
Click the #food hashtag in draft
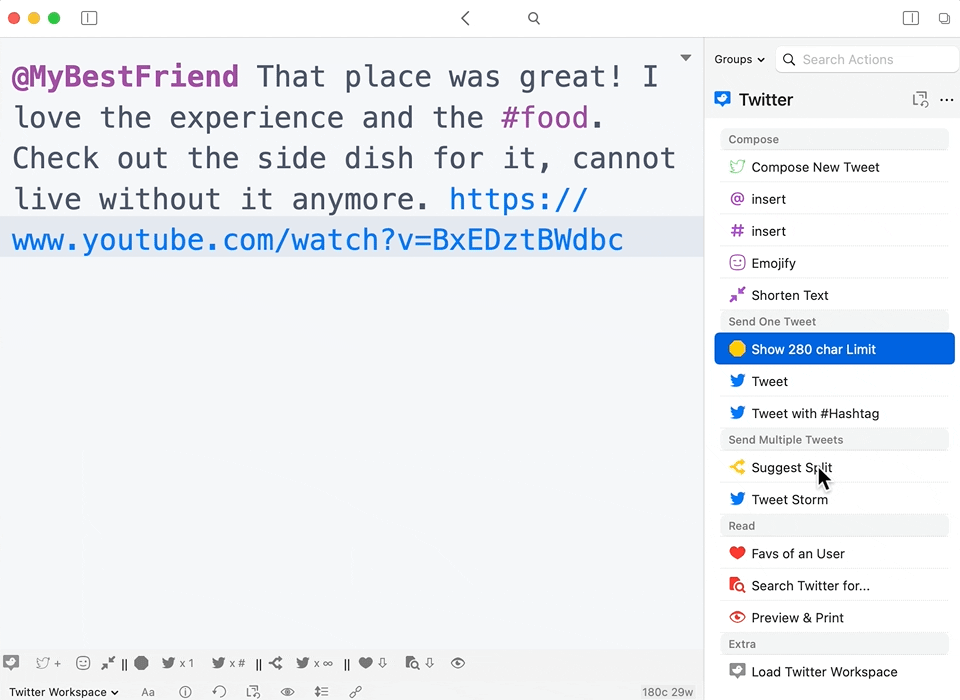545,117
